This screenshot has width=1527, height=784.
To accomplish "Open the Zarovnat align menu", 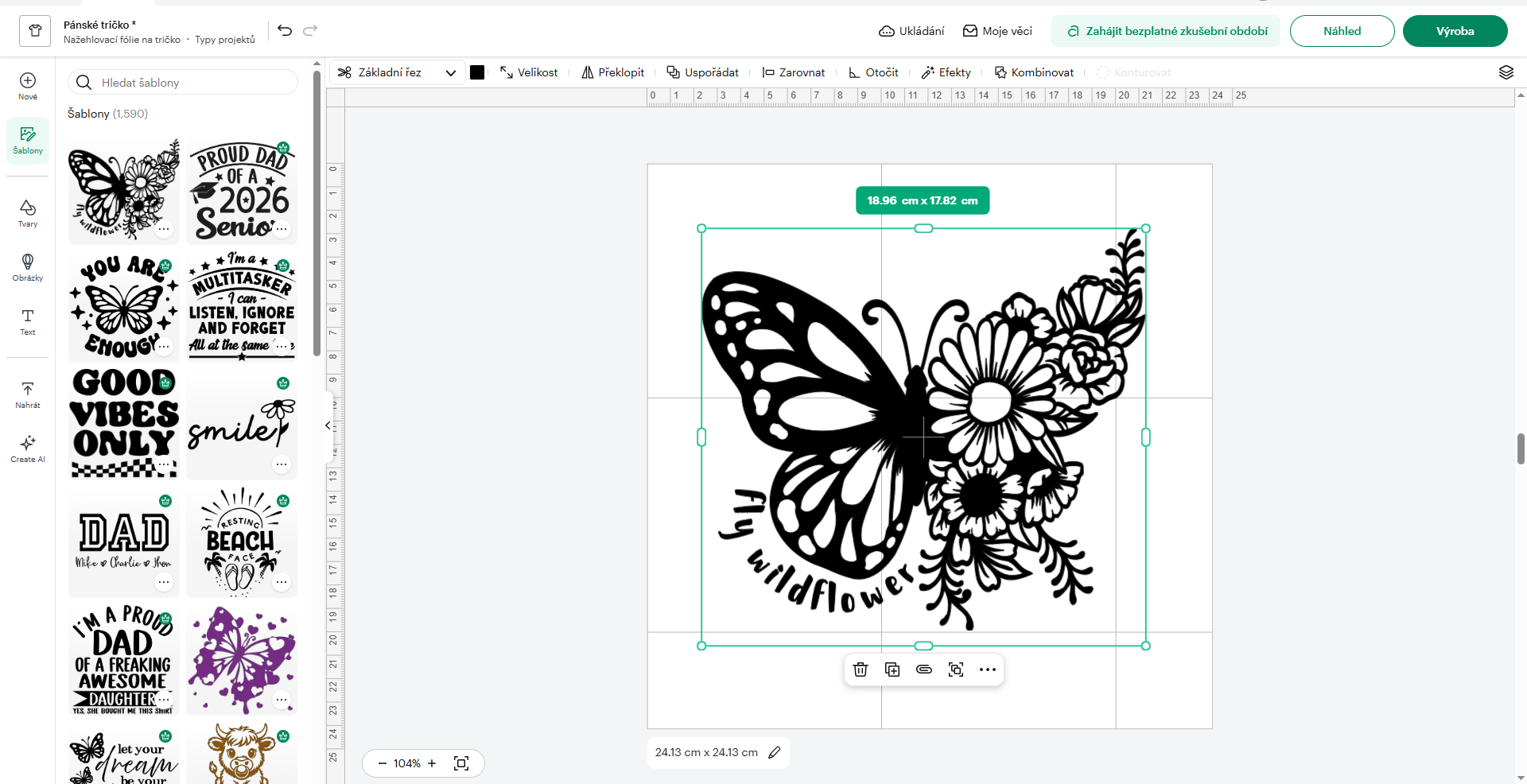I will coord(793,72).
